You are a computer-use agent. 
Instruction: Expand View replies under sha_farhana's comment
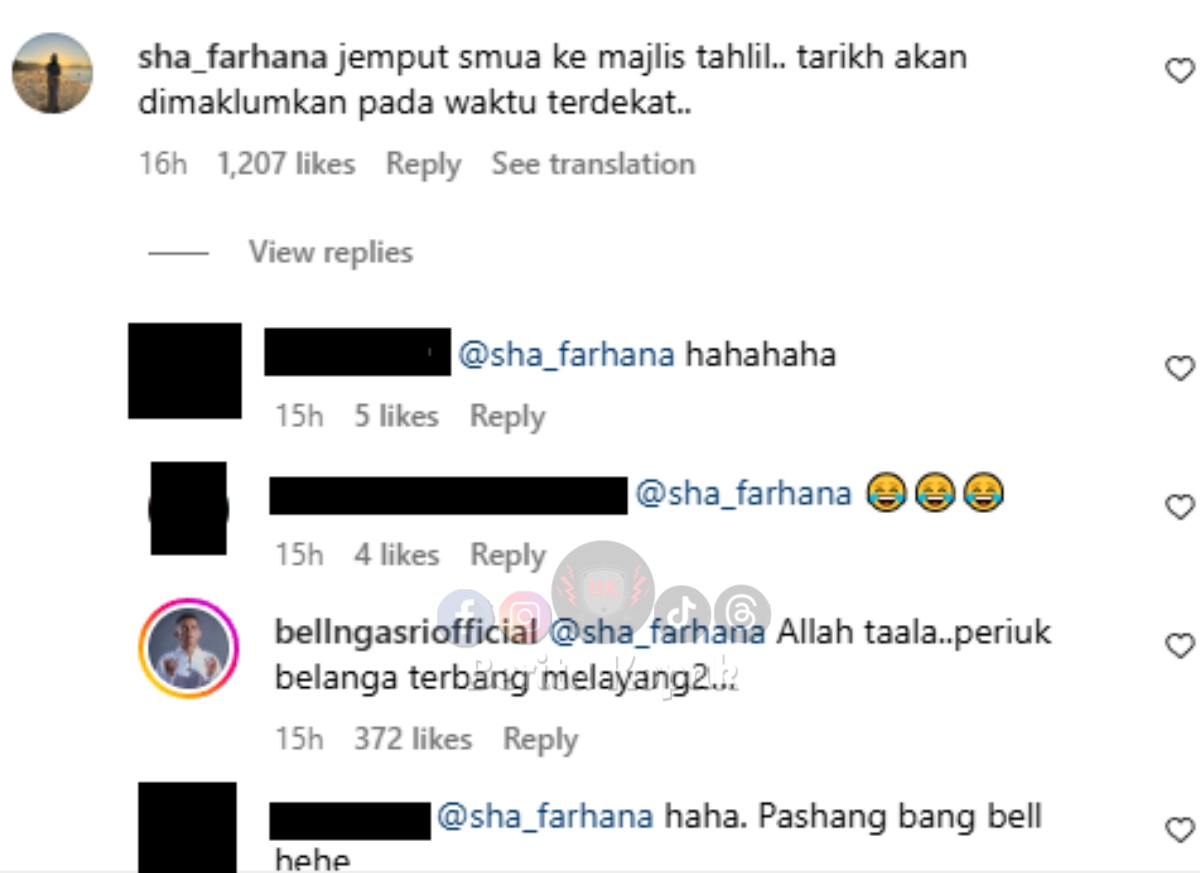330,252
